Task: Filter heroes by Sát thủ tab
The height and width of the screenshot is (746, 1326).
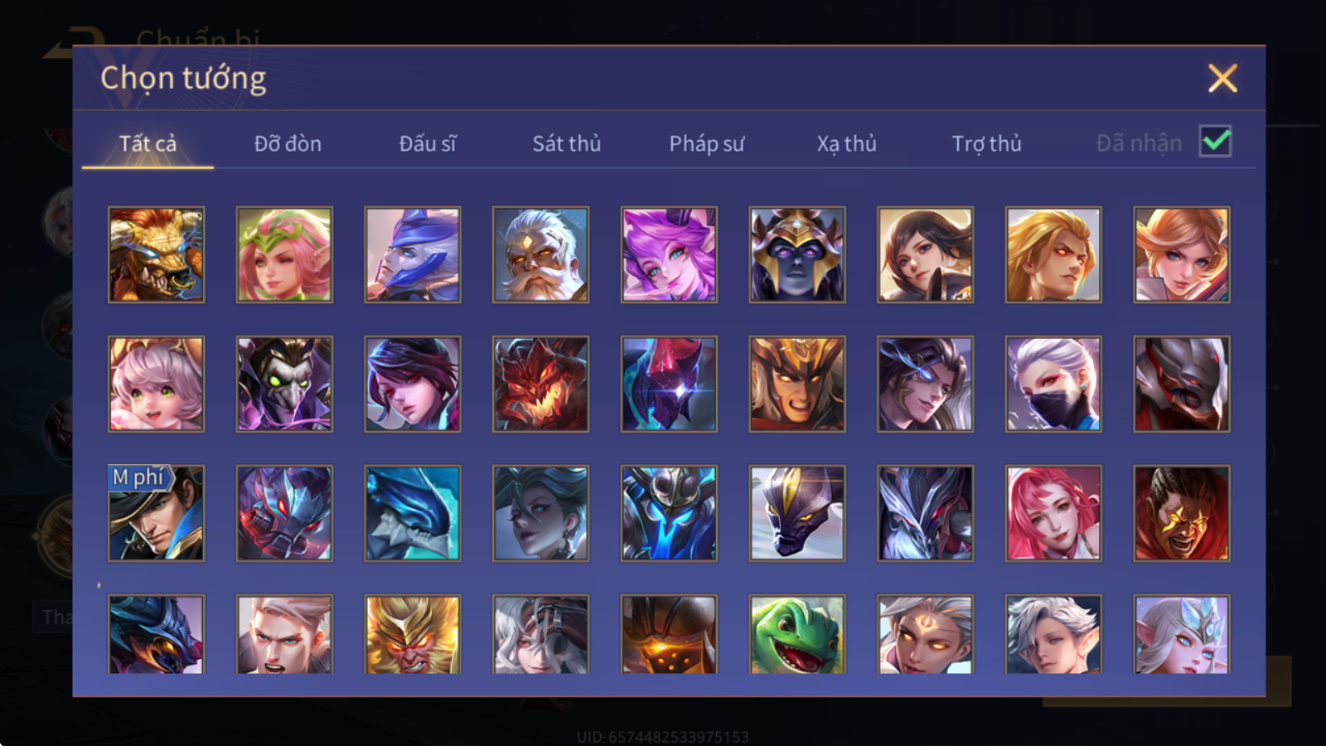Action: (566, 143)
